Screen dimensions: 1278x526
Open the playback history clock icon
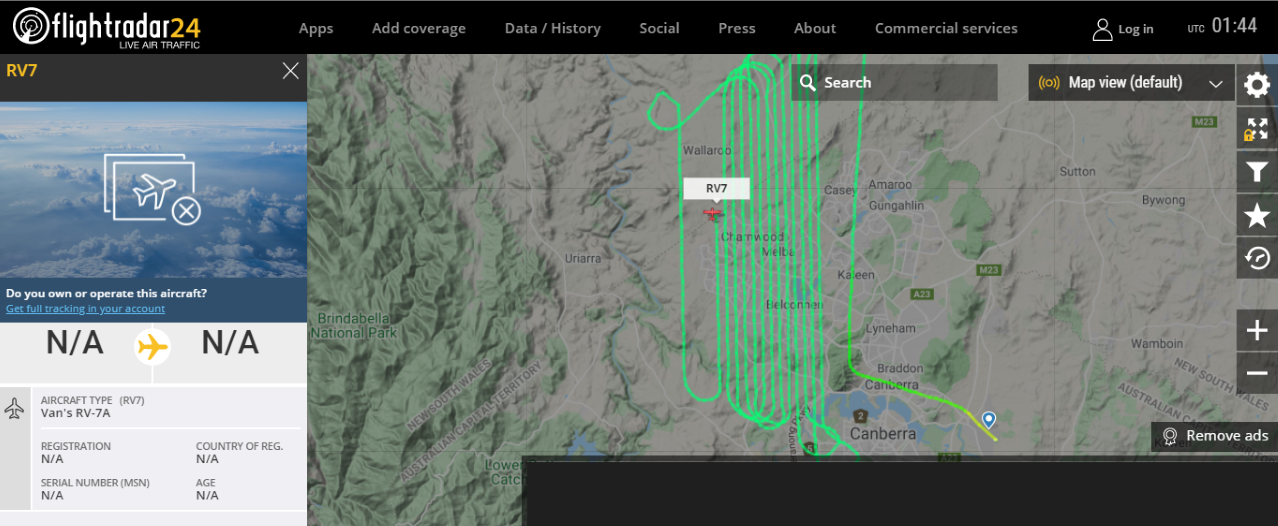(x=1257, y=259)
